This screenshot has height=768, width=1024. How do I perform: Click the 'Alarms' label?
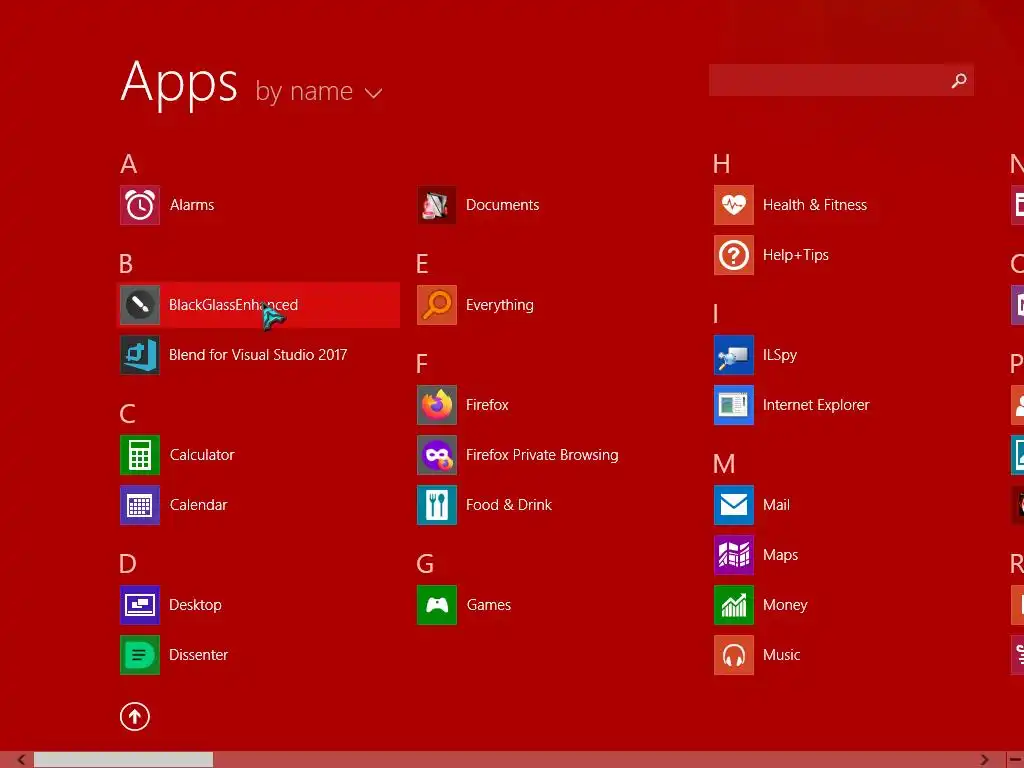pos(192,205)
